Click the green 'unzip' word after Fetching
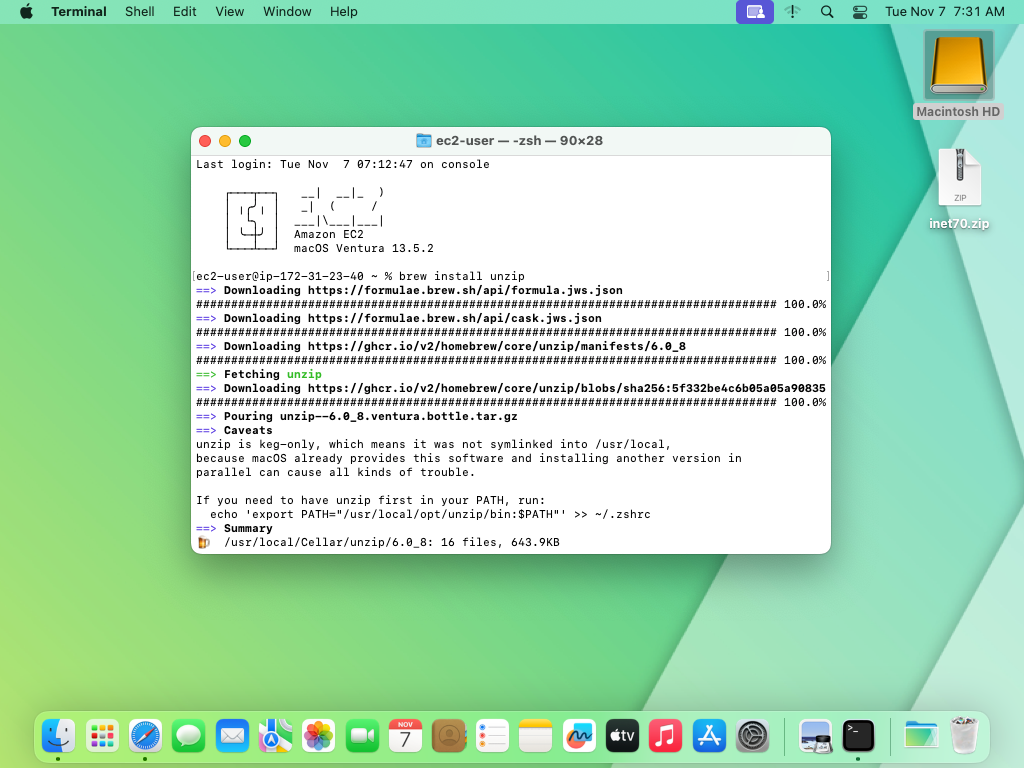Viewport: 1024px width, 768px height. (304, 374)
